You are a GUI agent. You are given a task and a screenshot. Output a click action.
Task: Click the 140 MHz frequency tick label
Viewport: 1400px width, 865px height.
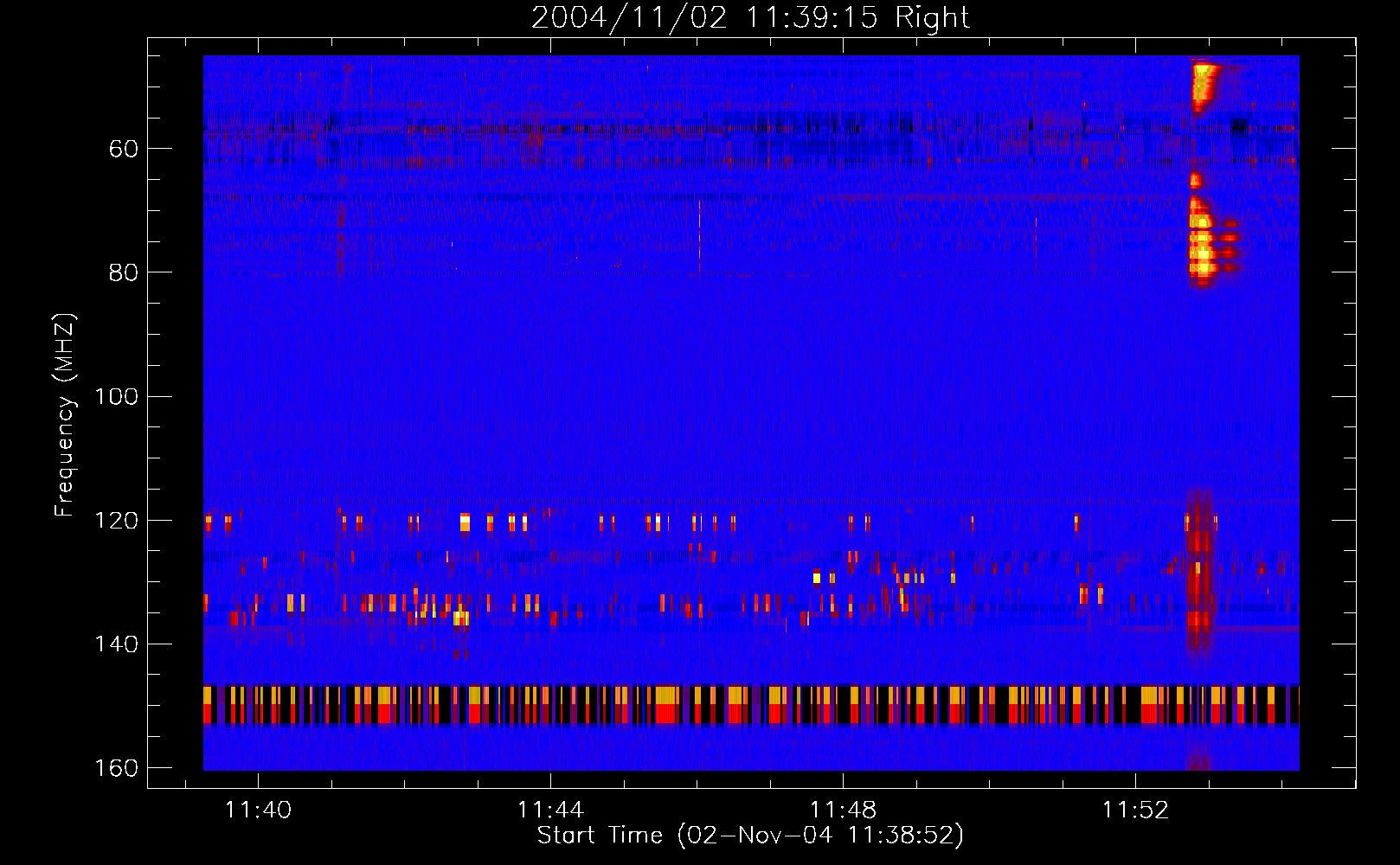coord(117,644)
